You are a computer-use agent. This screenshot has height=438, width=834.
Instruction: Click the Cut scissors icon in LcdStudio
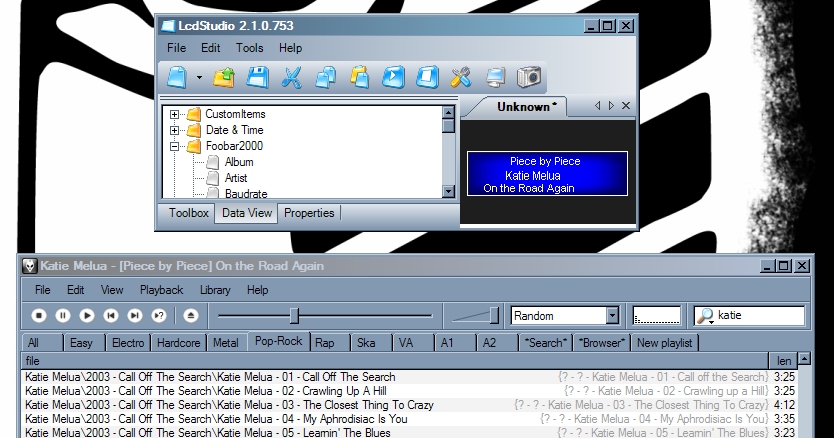tap(291, 77)
